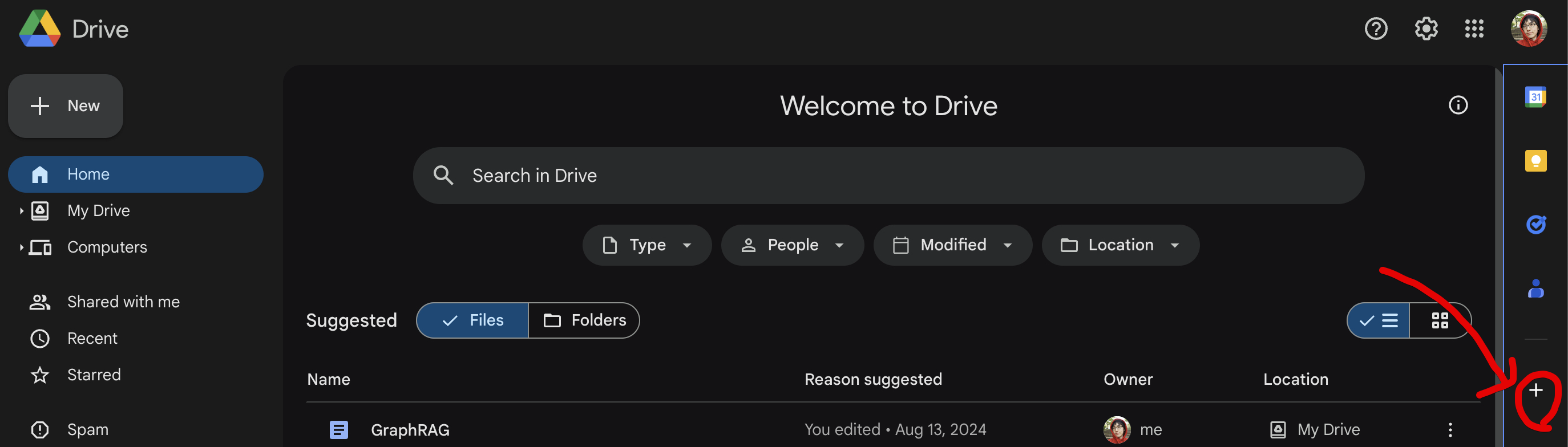Click the GraphRAG document icon
The image size is (1568, 447).
pyautogui.click(x=338, y=429)
